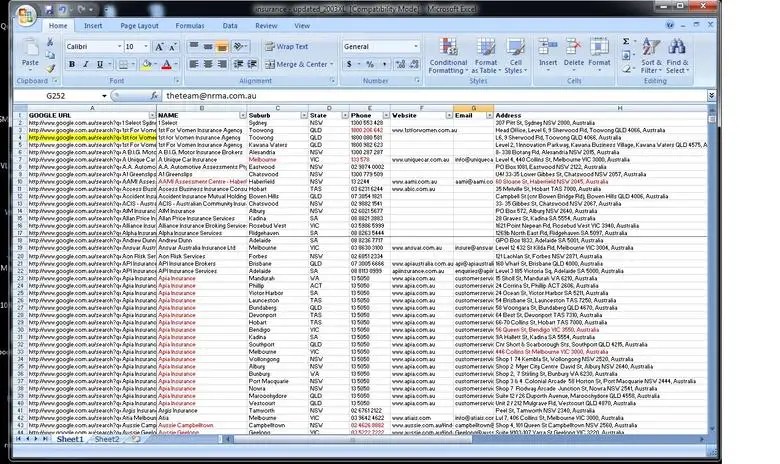
Task: Open the Find & Select binoculars
Action: pyautogui.click(x=677, y=56)
